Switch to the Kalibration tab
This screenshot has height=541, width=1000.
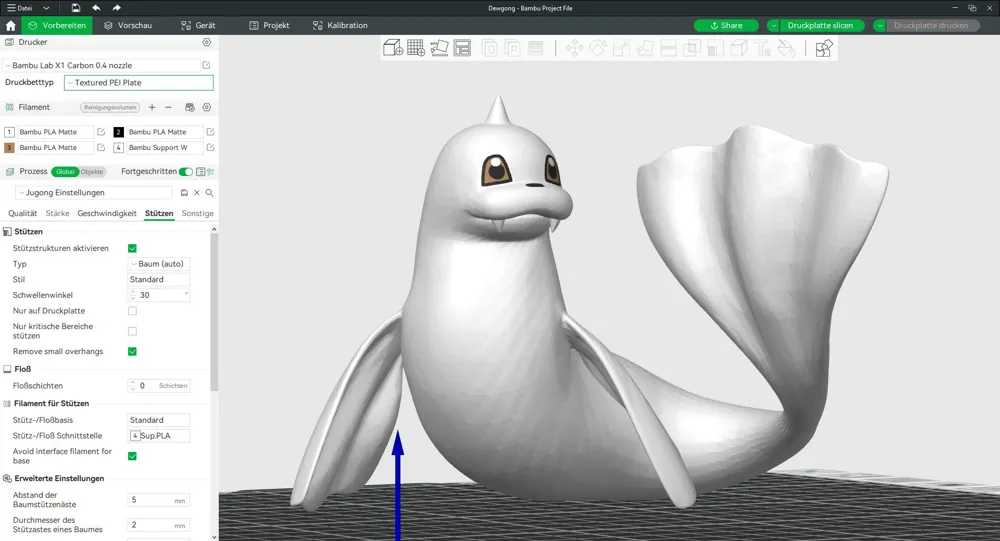(x=340, y=26)
